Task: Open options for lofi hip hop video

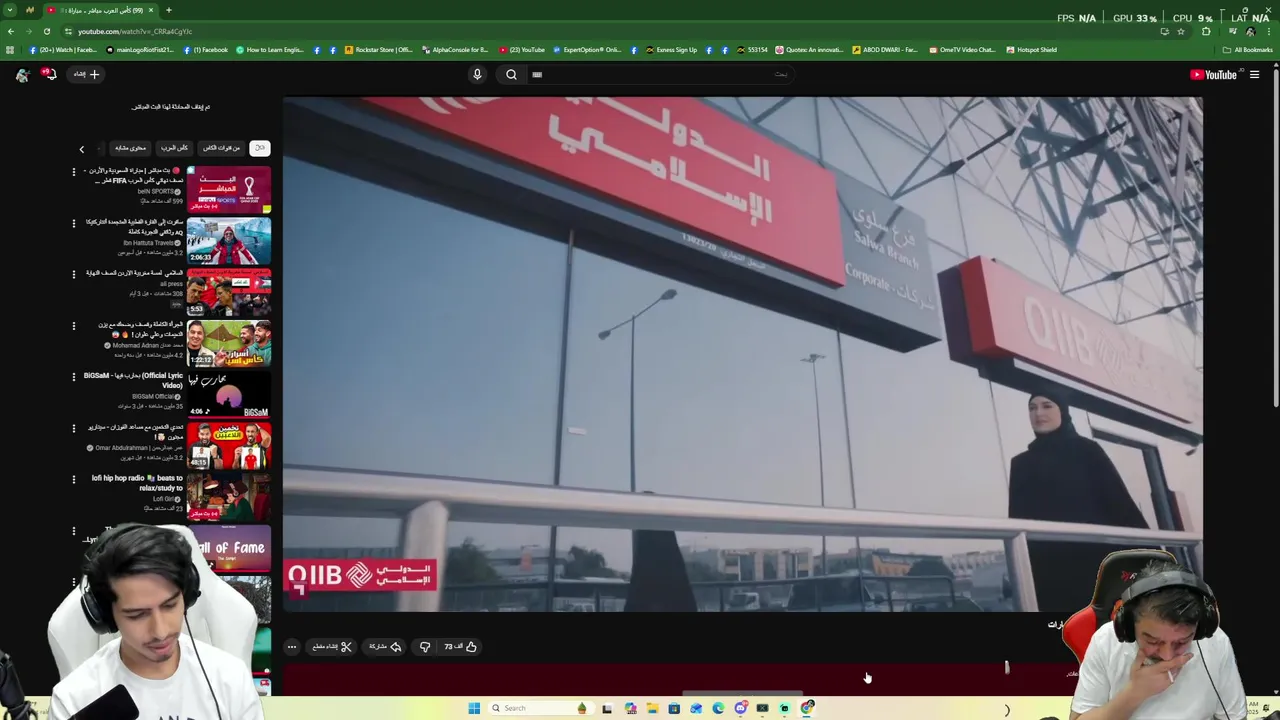Action: (73, 480)
